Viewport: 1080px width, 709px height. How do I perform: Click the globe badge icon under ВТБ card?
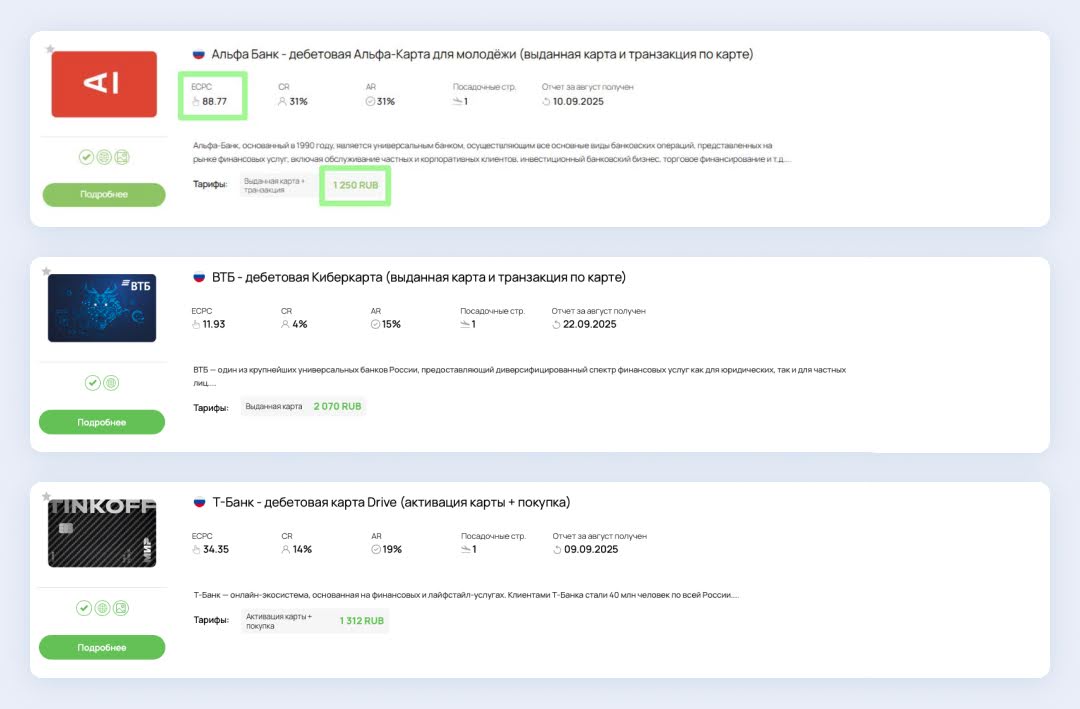click(x=112, y=382)
